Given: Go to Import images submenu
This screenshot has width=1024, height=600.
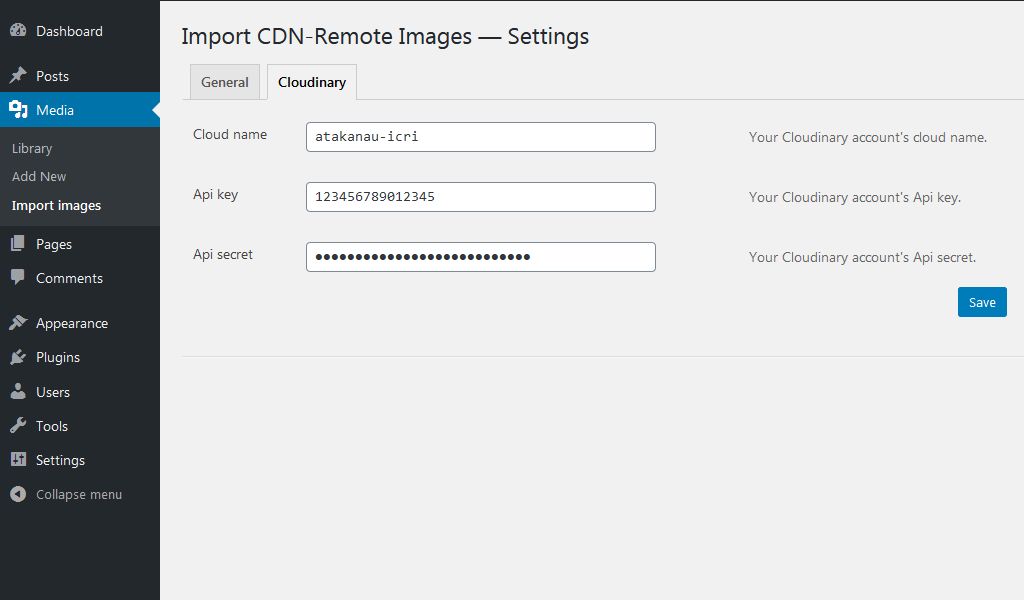Looking at the screenshot, I should (56, 205).
